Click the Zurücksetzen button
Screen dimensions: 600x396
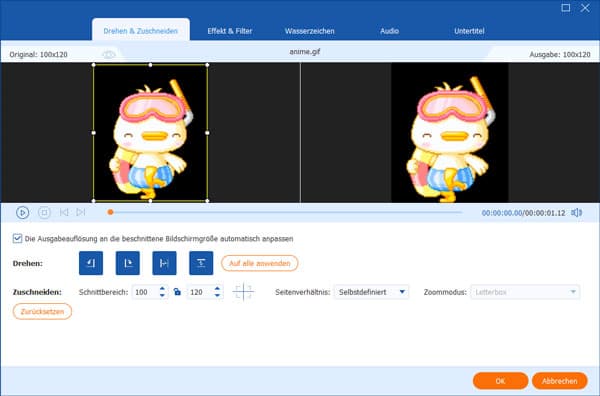[42, 311]
